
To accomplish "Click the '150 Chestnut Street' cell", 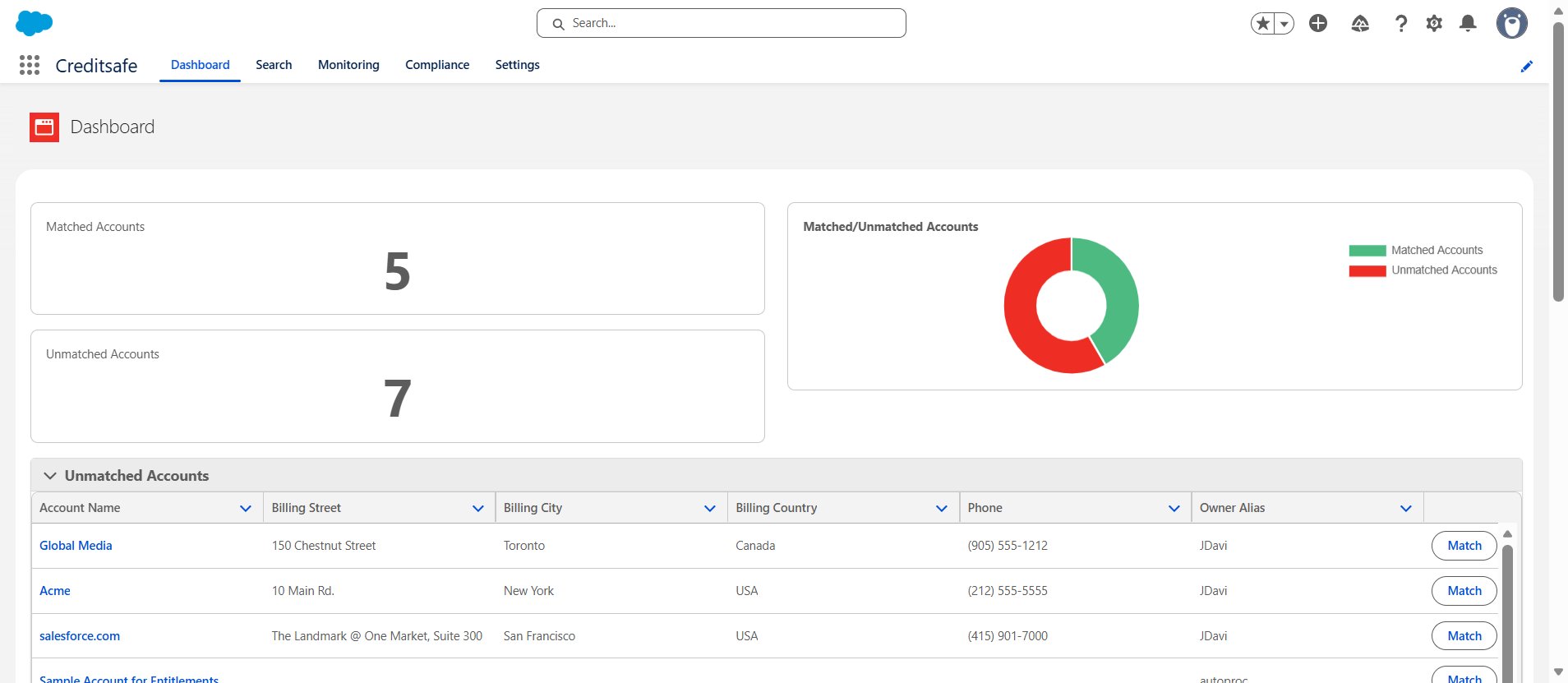I will [x=324, y=546].
